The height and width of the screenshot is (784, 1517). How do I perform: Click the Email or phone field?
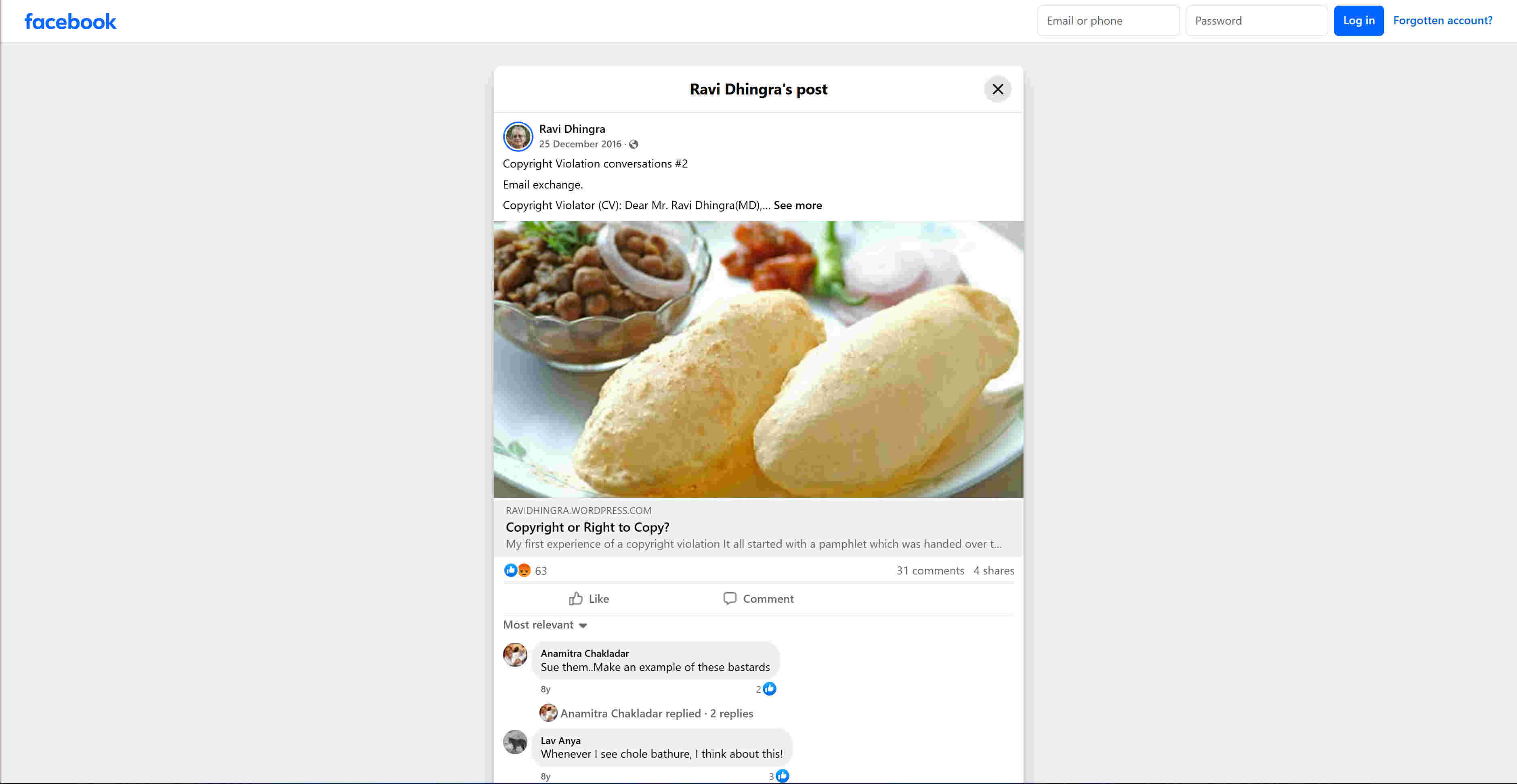tap(1108, 21)
